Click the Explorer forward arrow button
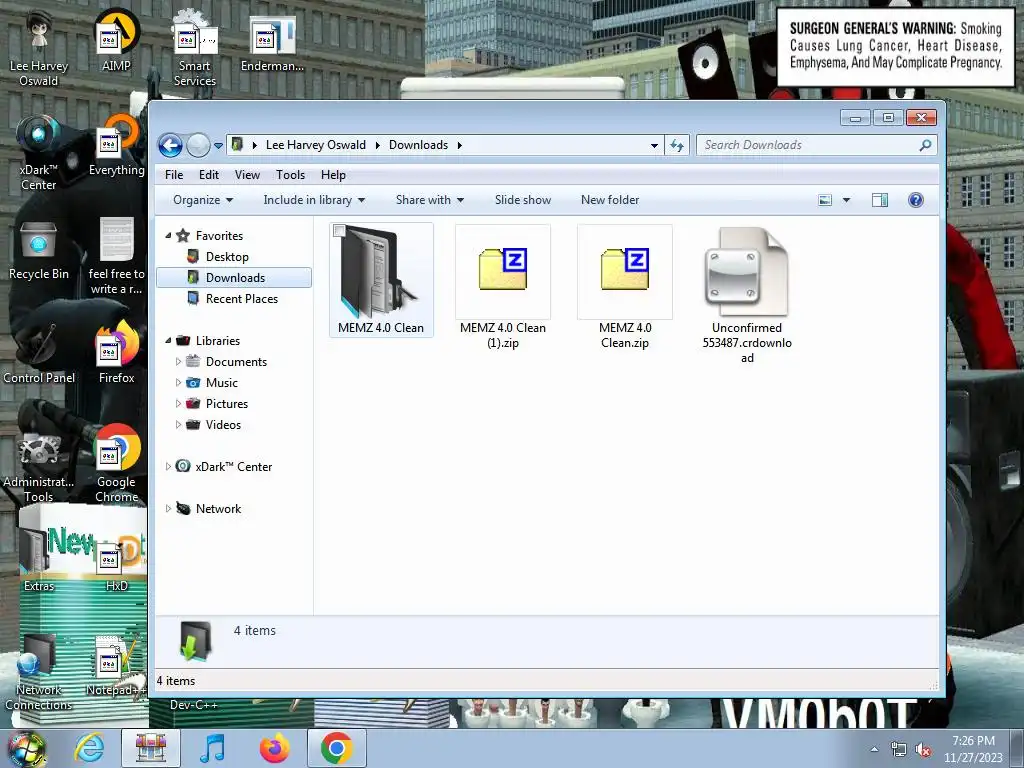 tap(198, 145)
